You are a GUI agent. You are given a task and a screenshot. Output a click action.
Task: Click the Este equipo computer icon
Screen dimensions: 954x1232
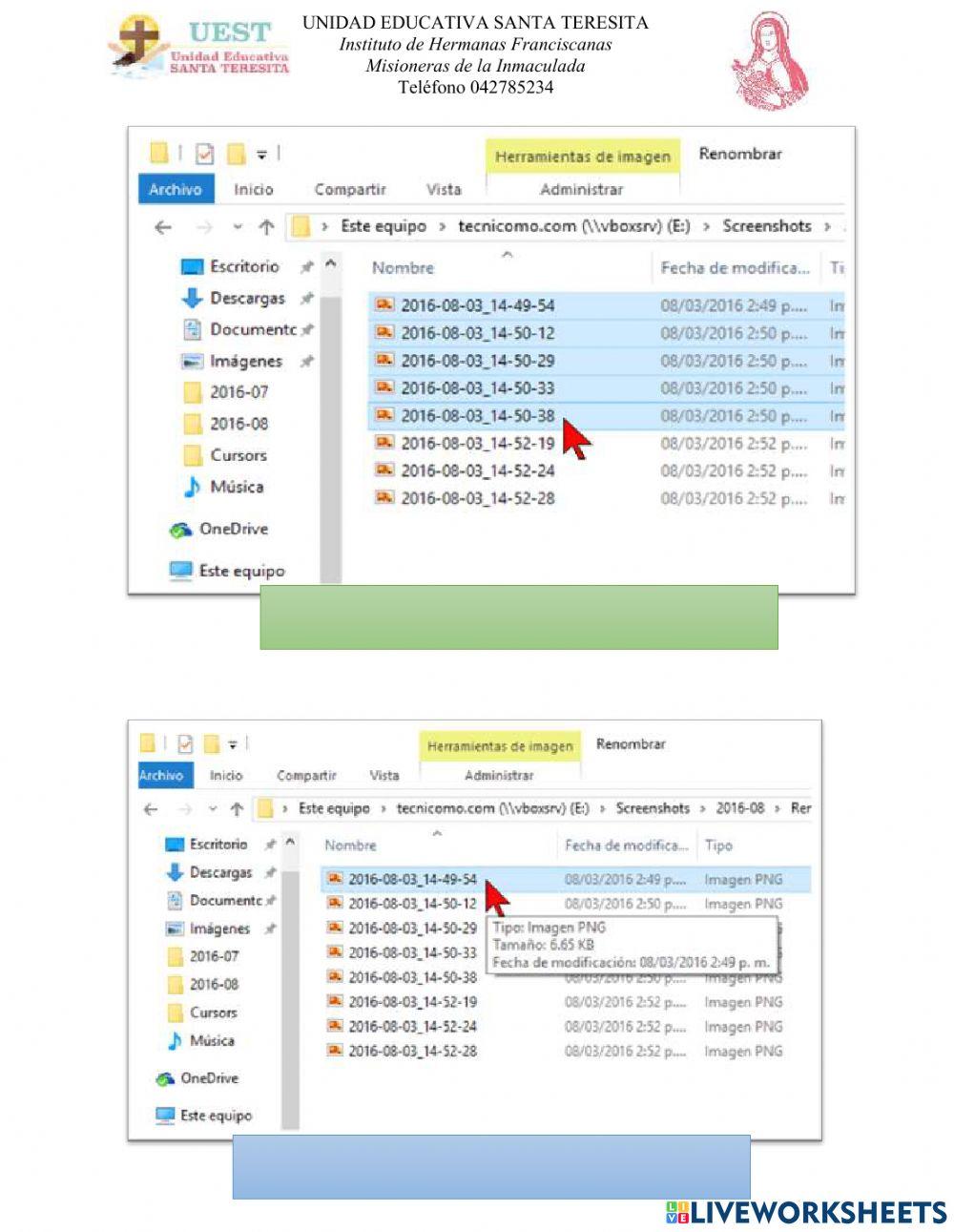pos(179,571)
